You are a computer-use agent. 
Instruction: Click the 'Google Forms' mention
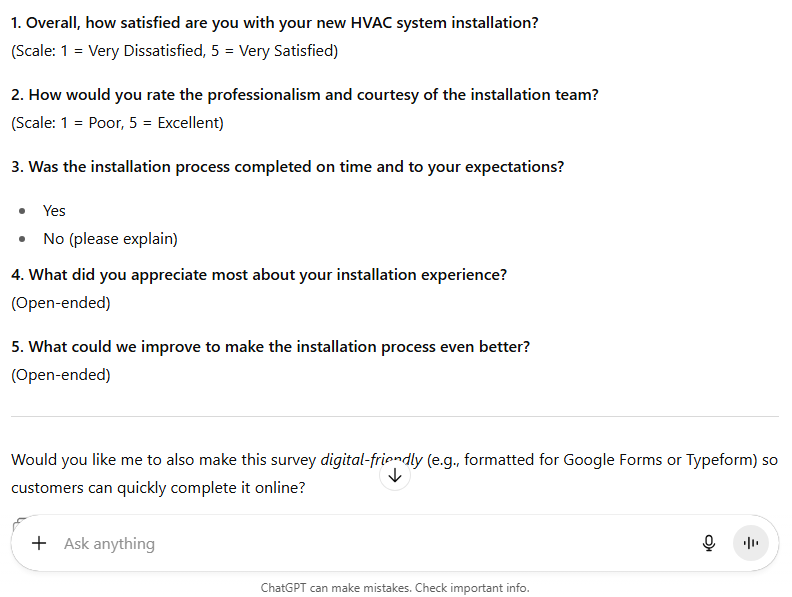[610, 460]
